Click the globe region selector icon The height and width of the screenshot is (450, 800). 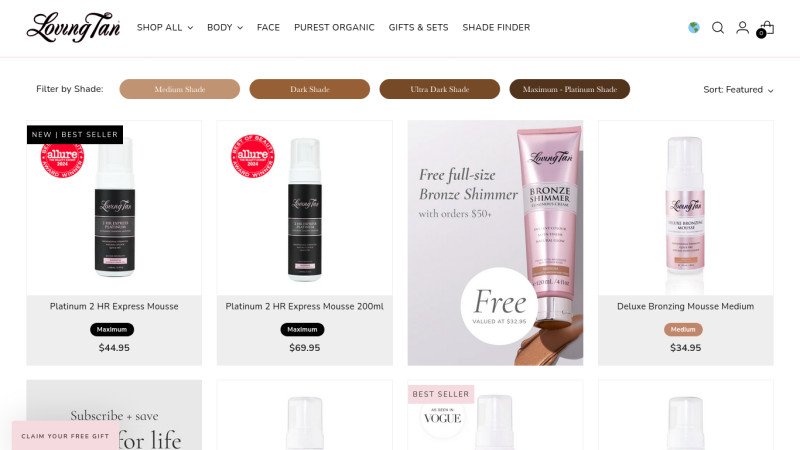694,28
